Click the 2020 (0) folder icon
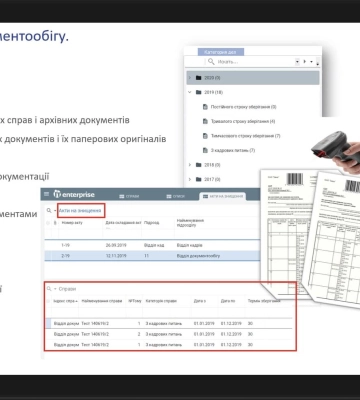The image size is (360, 400). click(199, 78)
